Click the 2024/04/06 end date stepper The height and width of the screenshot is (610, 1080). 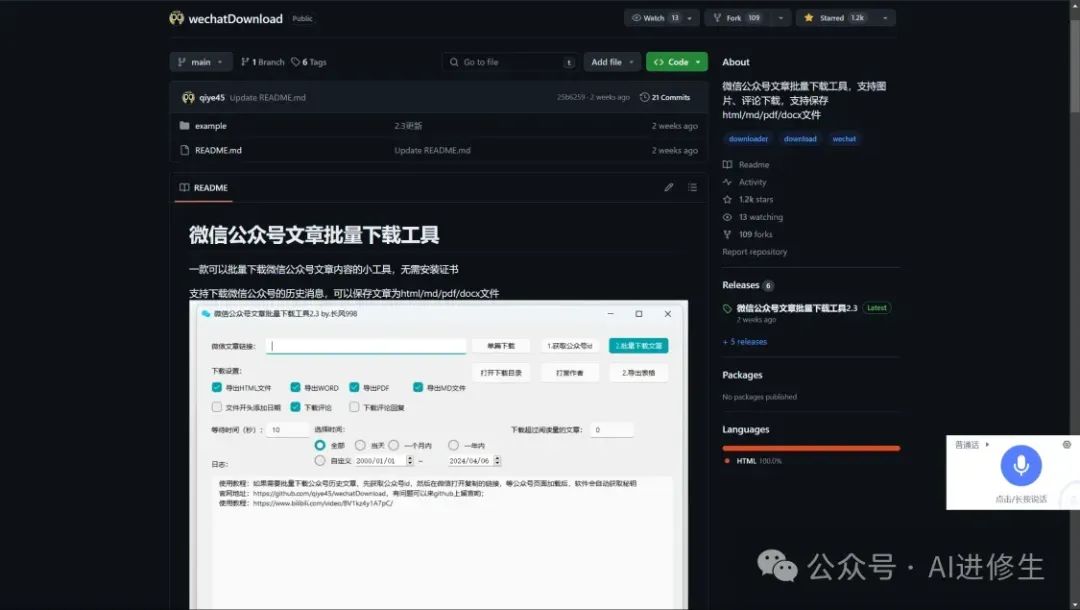click(497, 461)
